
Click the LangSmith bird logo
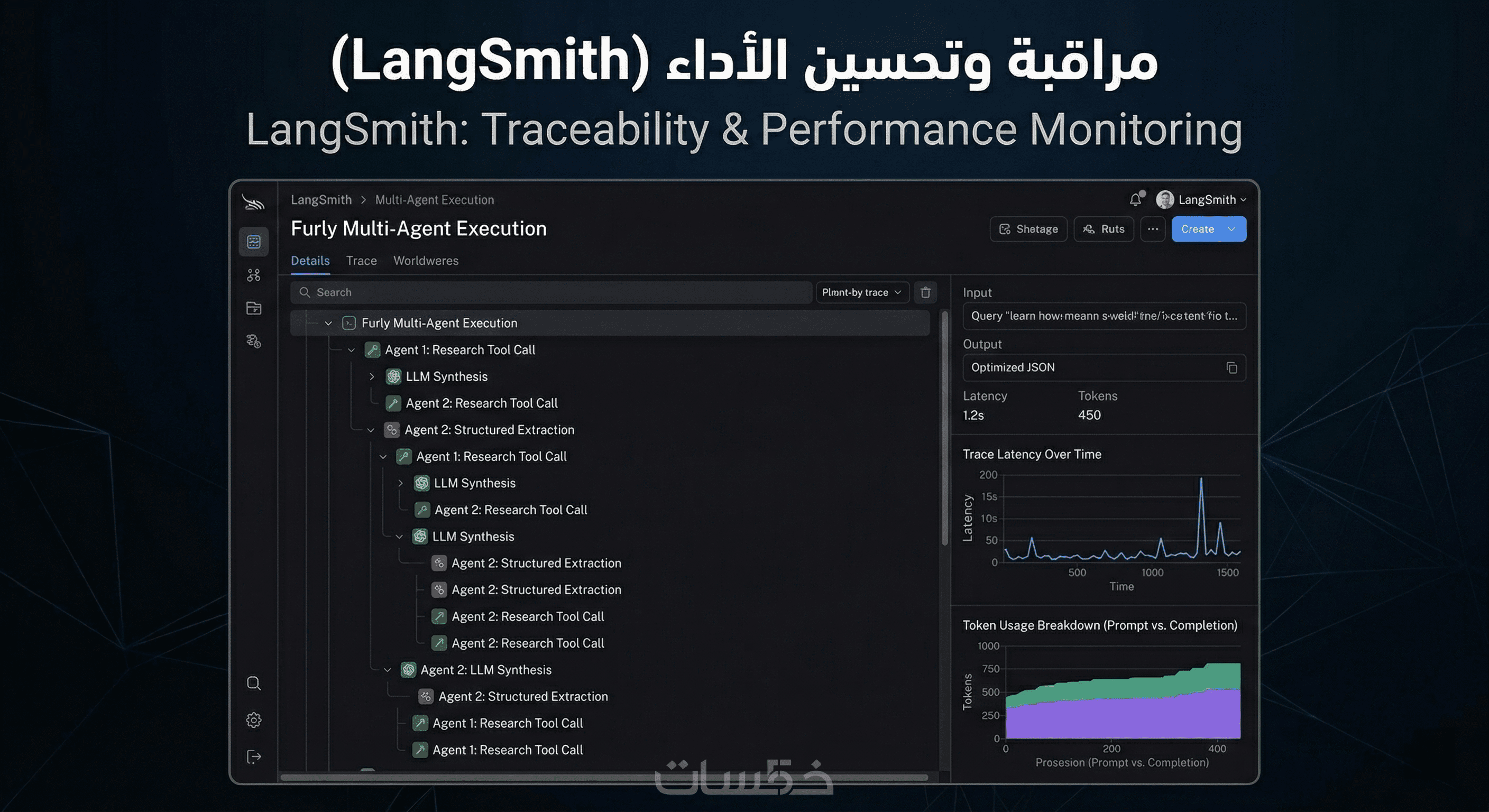pos(253,202)
